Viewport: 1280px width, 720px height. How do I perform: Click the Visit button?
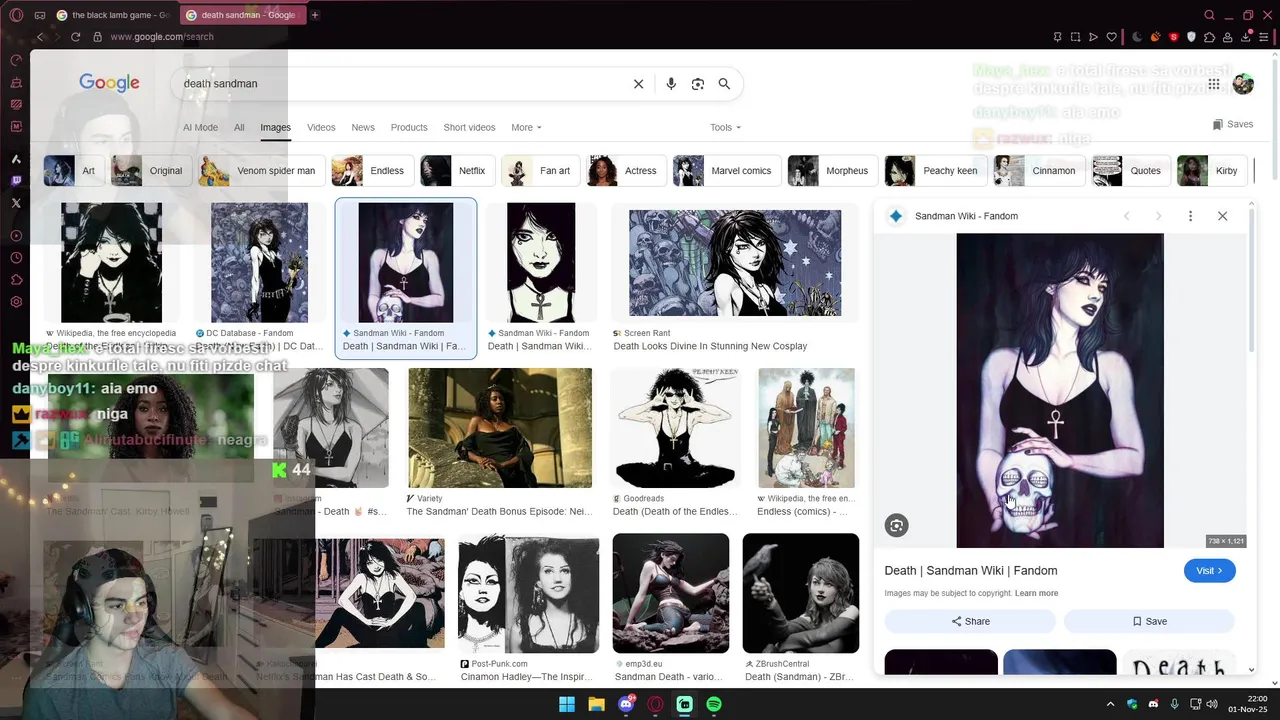coord(1209,571)
